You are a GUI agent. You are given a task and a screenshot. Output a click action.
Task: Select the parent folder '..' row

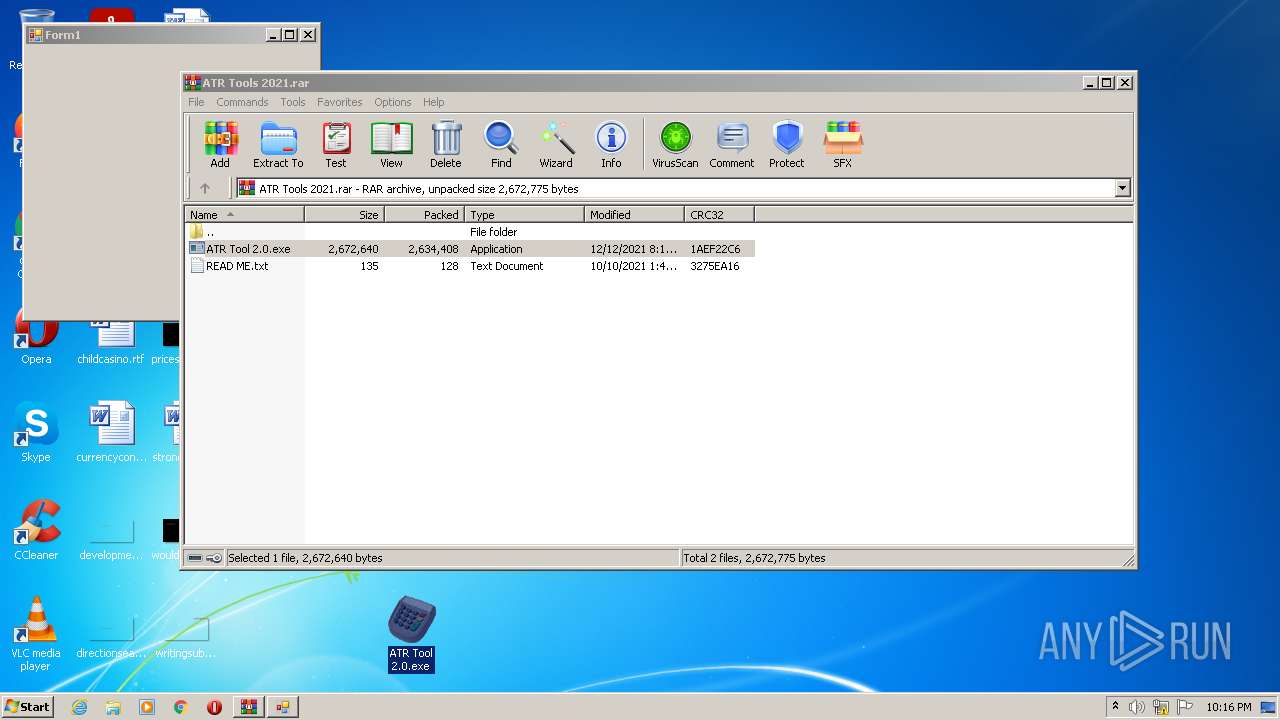click(x=470, y=232)
